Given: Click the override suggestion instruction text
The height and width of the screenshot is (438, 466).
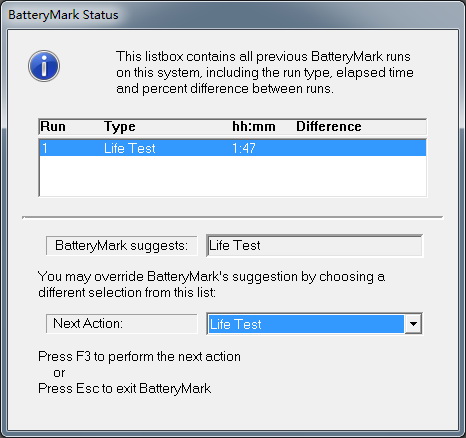Looking at the screenshot, I should 211,284.
